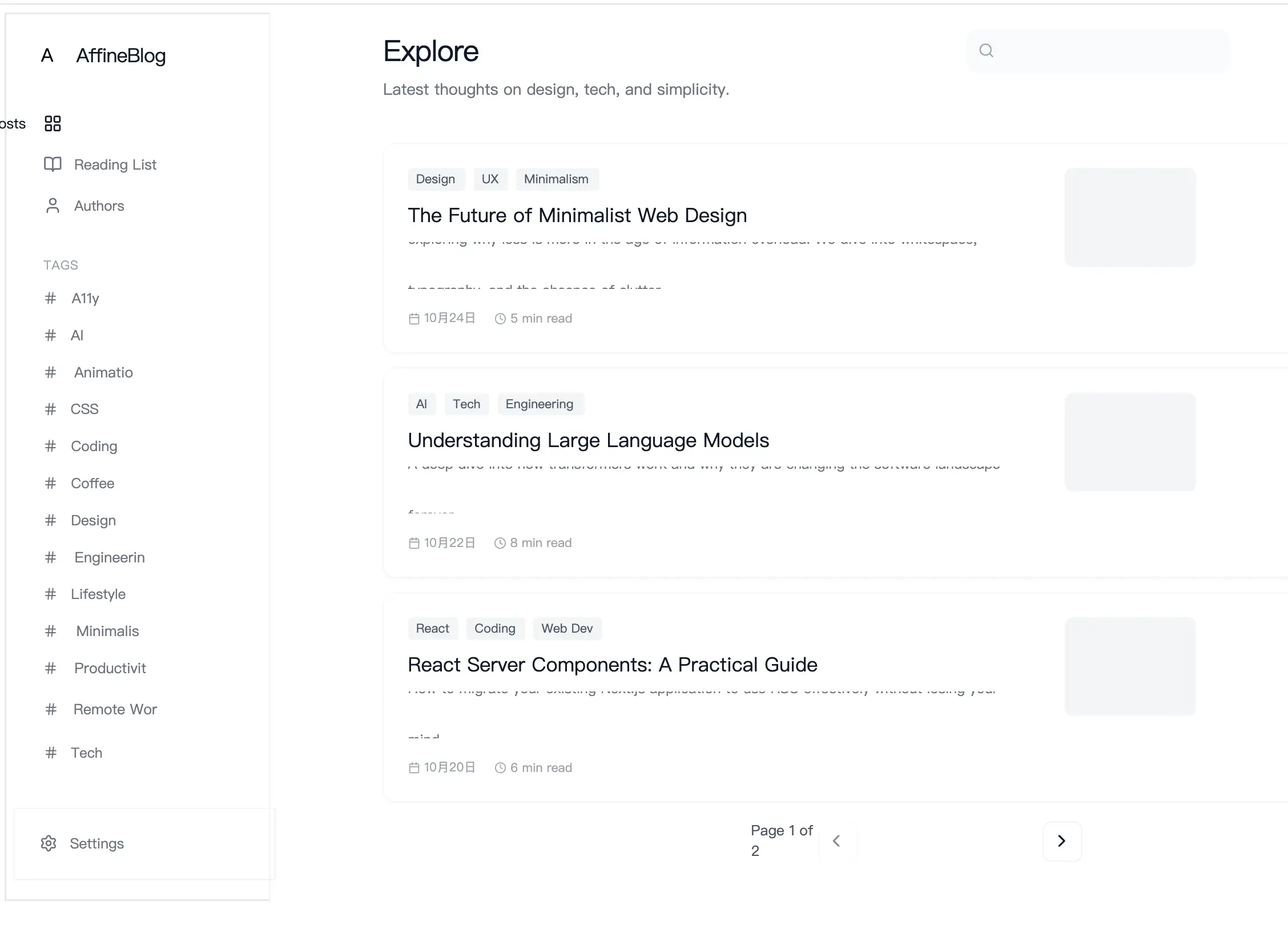Click the search magnifier icon

pyautogui.click(x=986, y=51)
